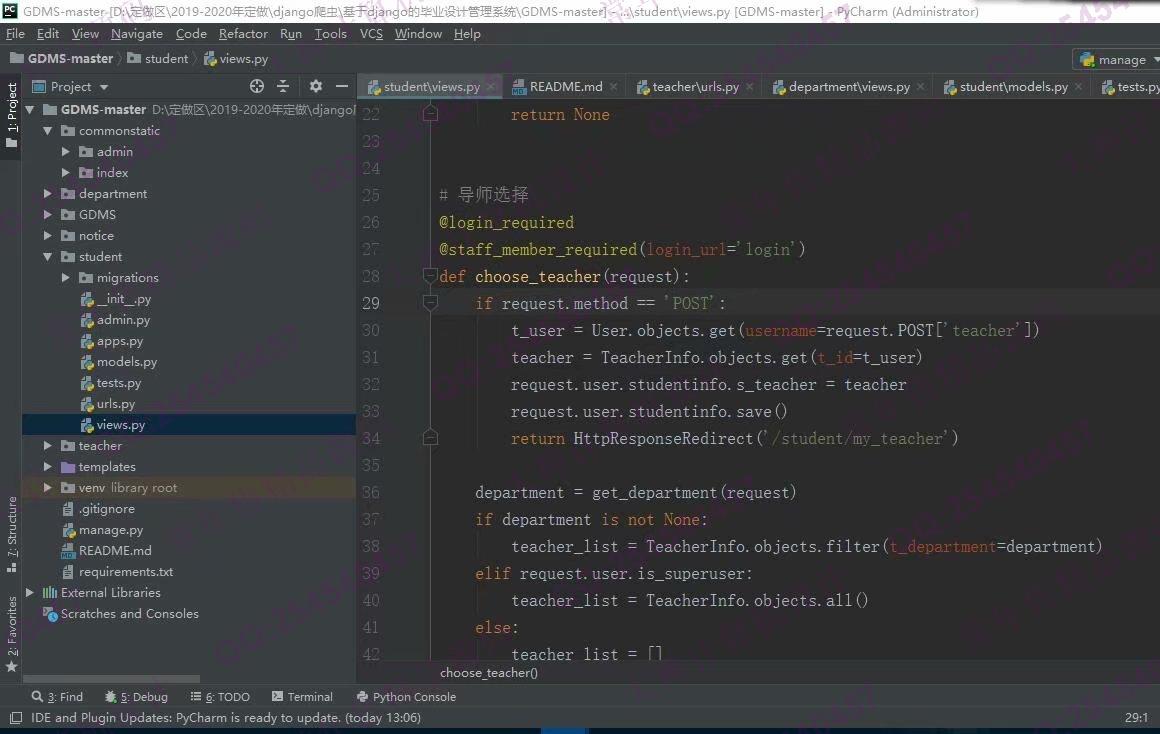
Task: Expand the GDMS folder
Action: click(x=47, y=215)
